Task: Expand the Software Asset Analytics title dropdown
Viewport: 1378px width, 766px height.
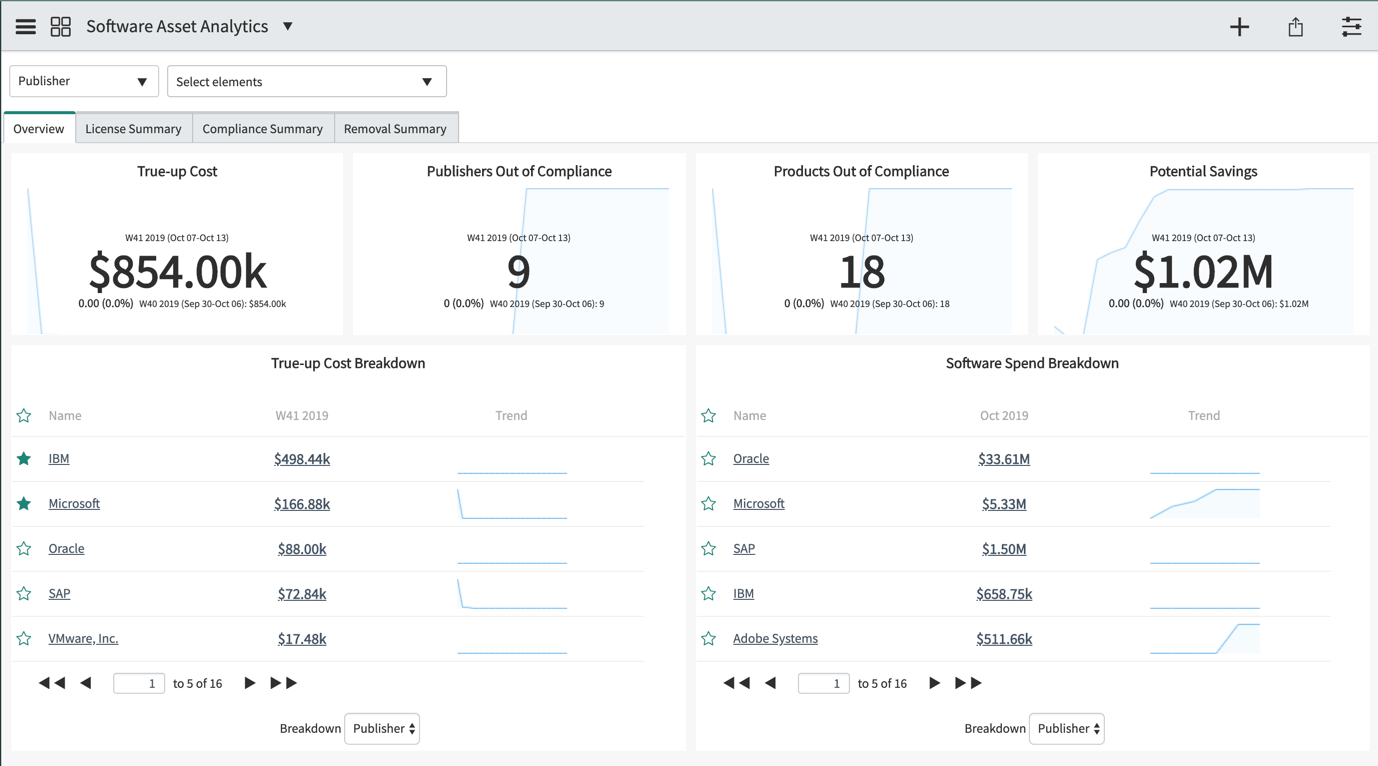Action: [288, 27]
